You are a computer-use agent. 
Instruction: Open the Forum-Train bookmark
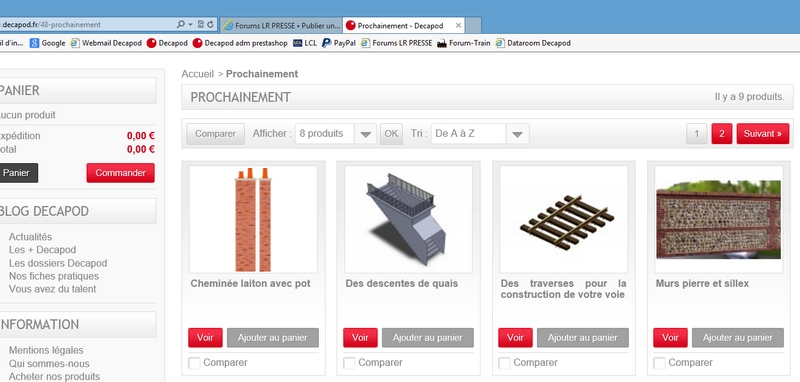[463, 43]
